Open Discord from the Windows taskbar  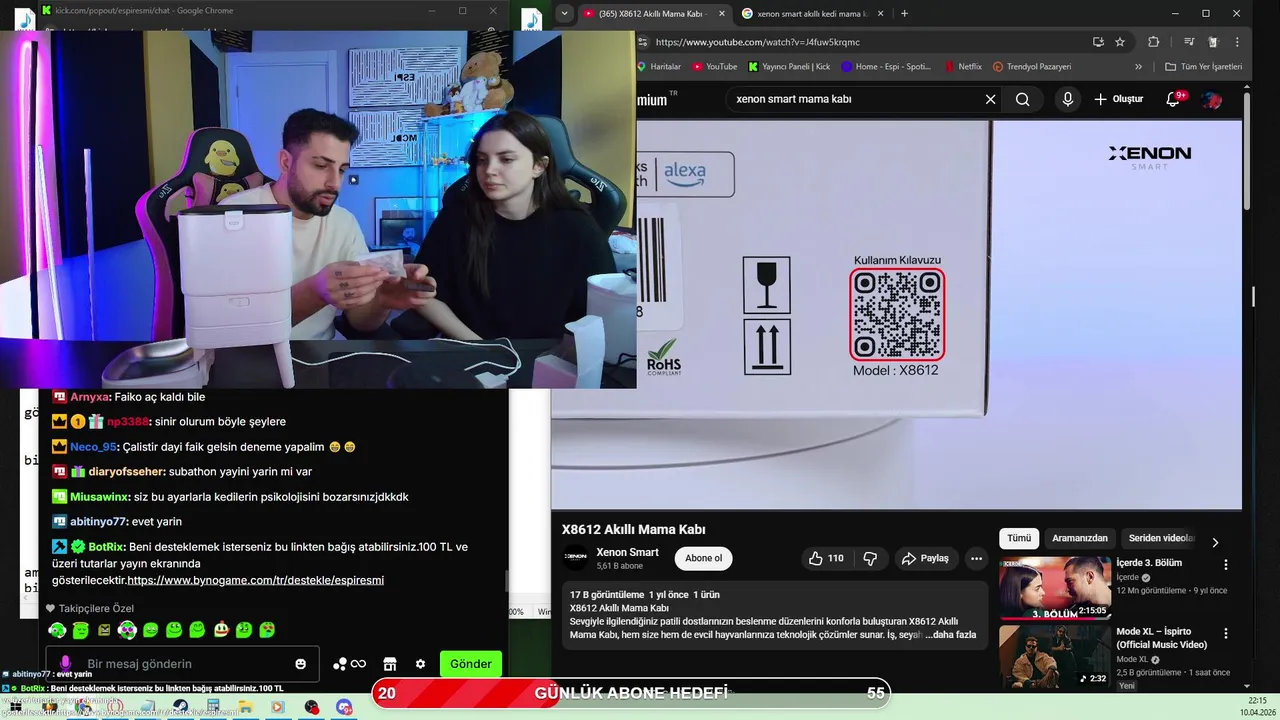point(344,707)
